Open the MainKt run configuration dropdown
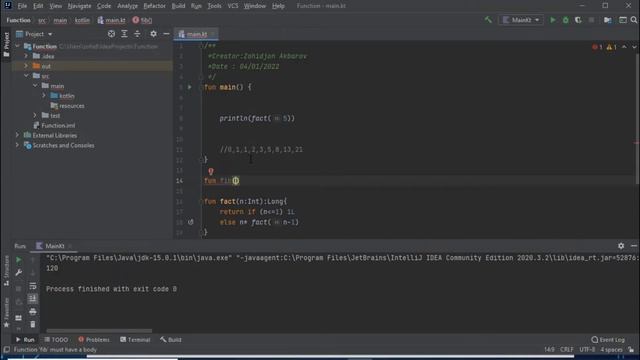This screenshot has height=360, width=640. (521, 20)
